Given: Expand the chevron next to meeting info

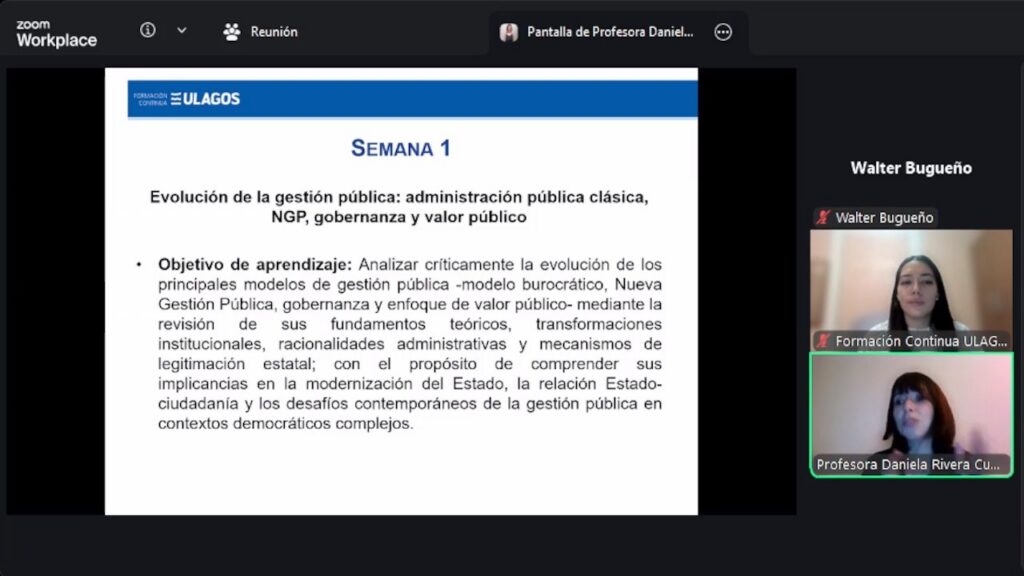Looking at the screenshot, I should (182, 30).
